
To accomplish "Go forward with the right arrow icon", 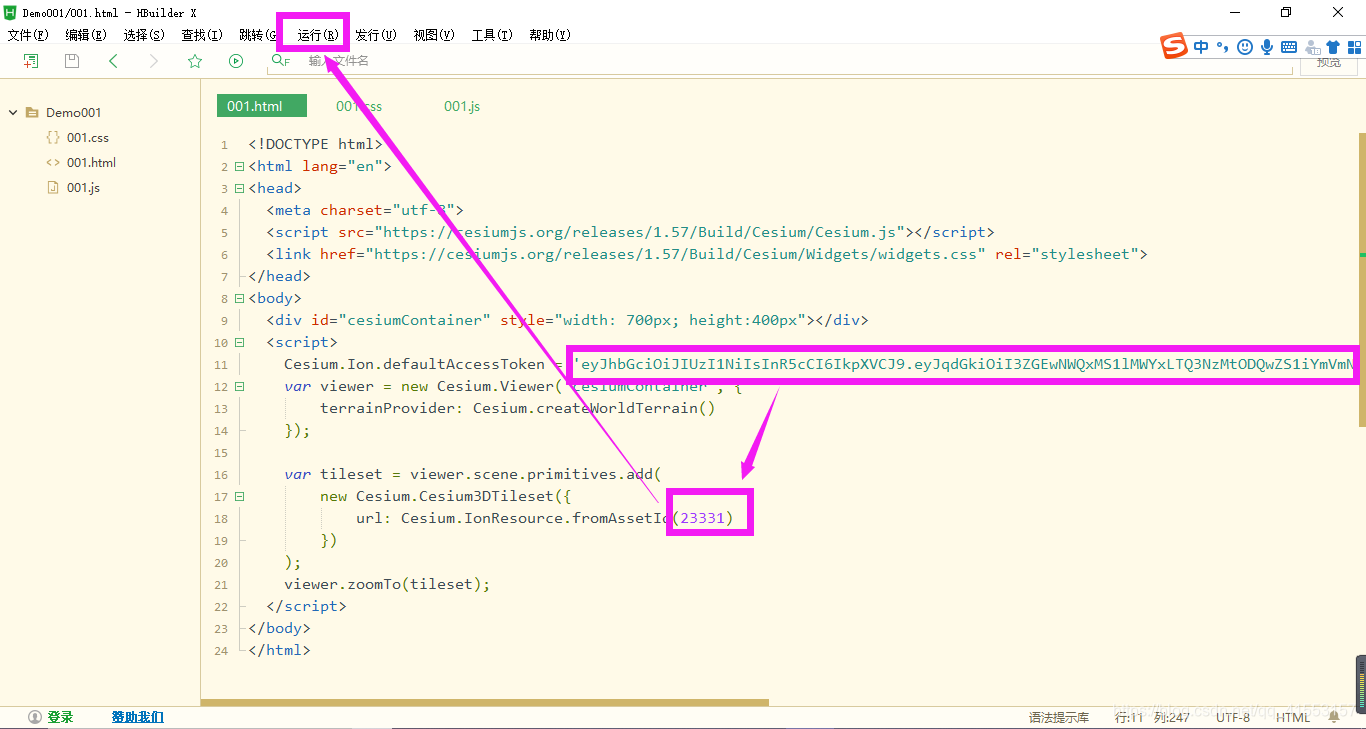I will click(x=154, y=61).
